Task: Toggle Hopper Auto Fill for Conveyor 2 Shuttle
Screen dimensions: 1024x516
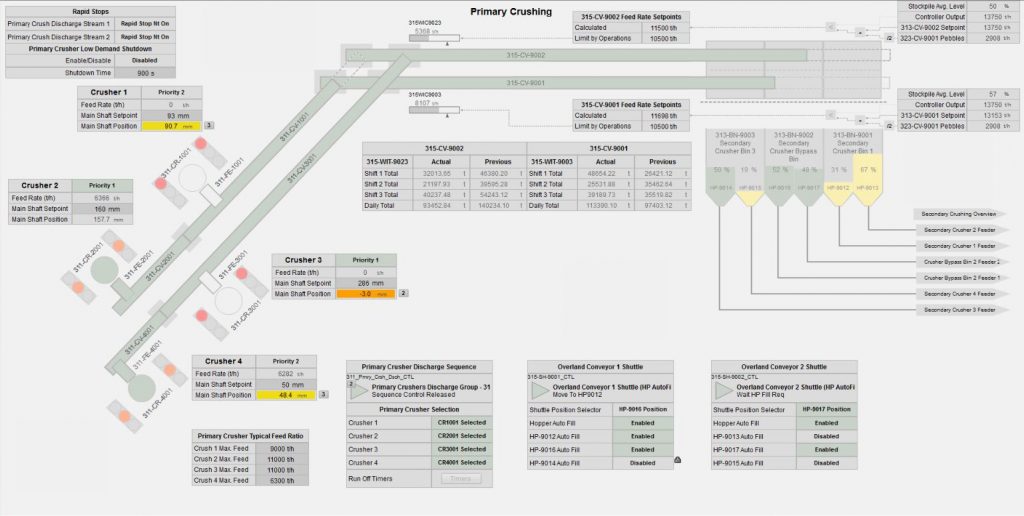Action: pyautogui.click(x=826, y=422)
